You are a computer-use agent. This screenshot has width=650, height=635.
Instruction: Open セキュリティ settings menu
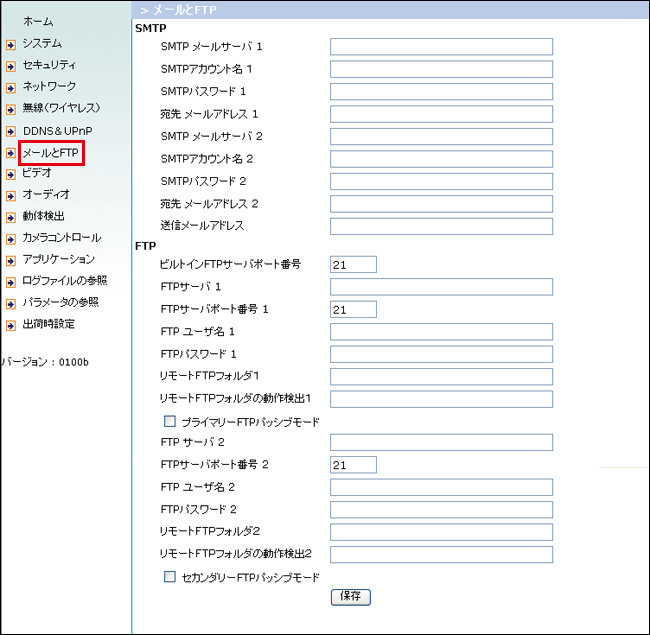click(49, 65)
